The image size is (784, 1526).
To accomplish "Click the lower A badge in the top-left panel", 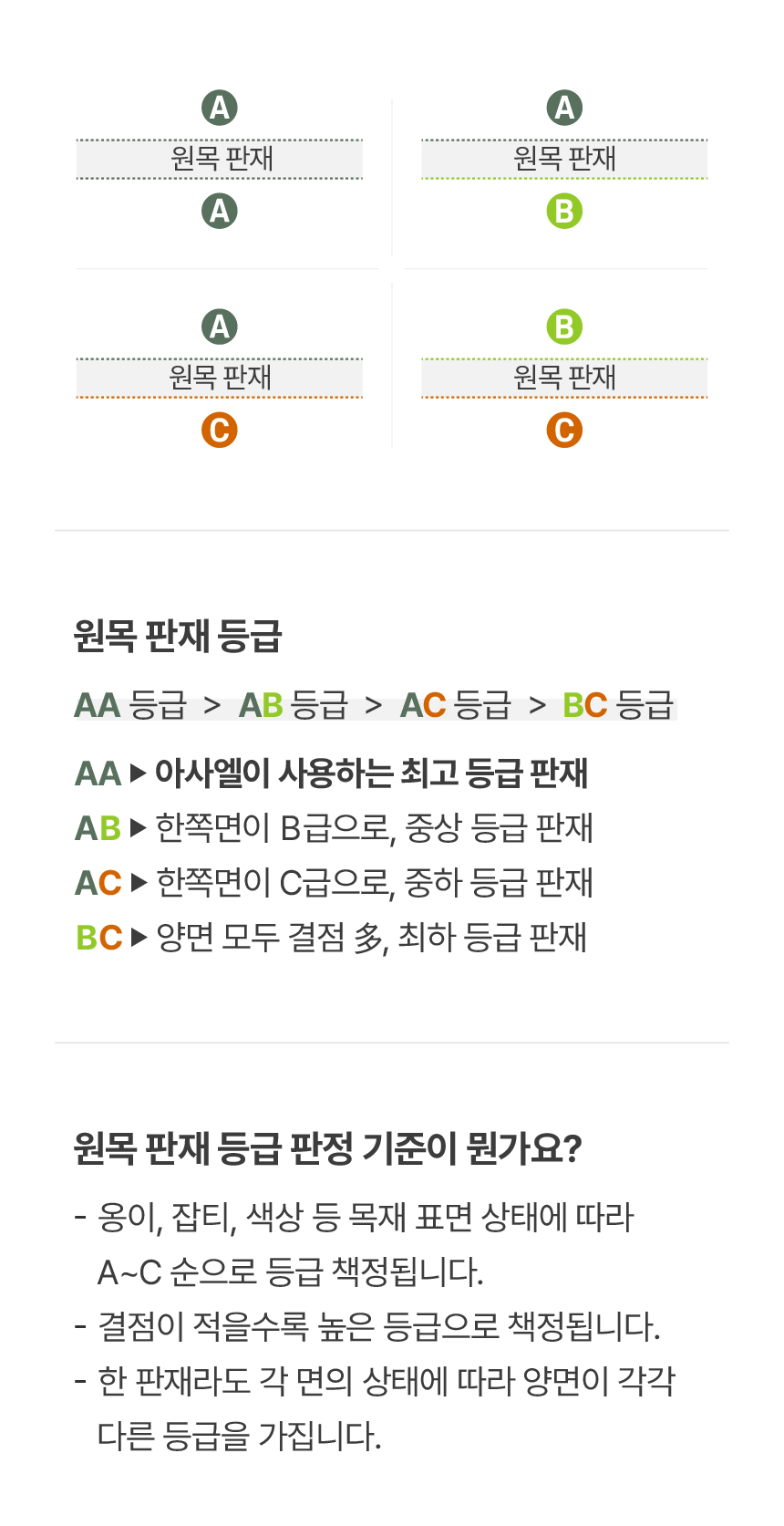I will 220,212.
